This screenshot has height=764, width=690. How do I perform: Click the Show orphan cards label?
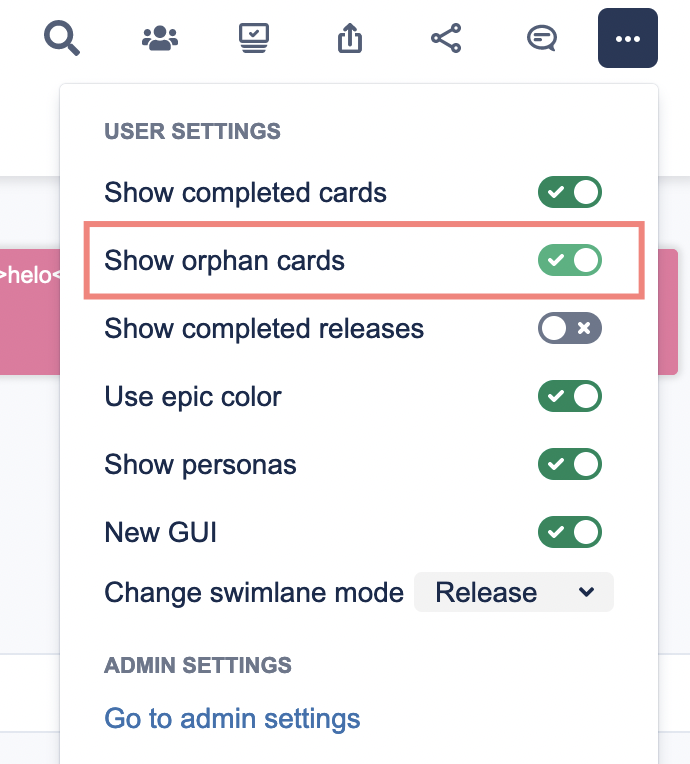pyautogui.click(x=224, y=261)
